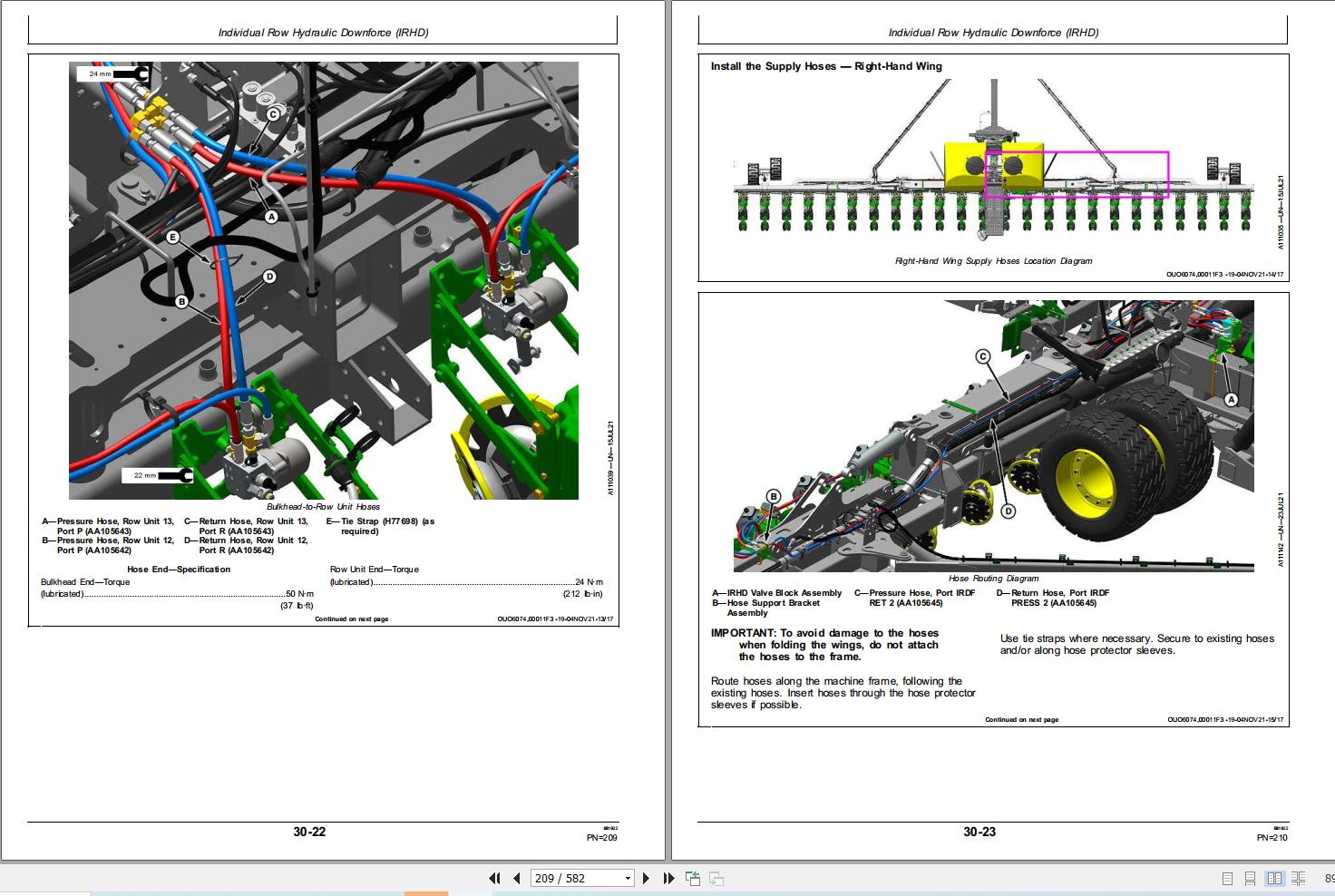Jump to the last page

pos(668,878)
